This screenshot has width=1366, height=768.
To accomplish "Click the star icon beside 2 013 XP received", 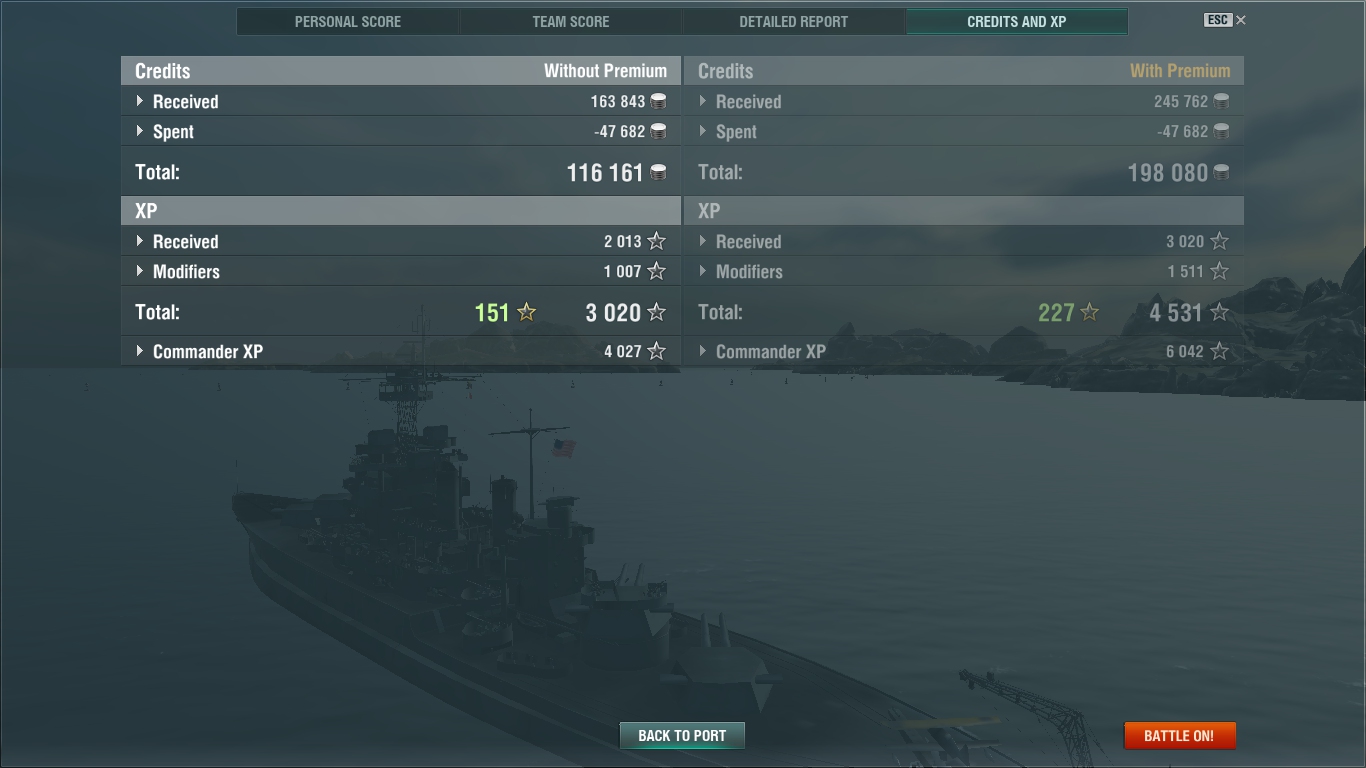I will (656, 241).
